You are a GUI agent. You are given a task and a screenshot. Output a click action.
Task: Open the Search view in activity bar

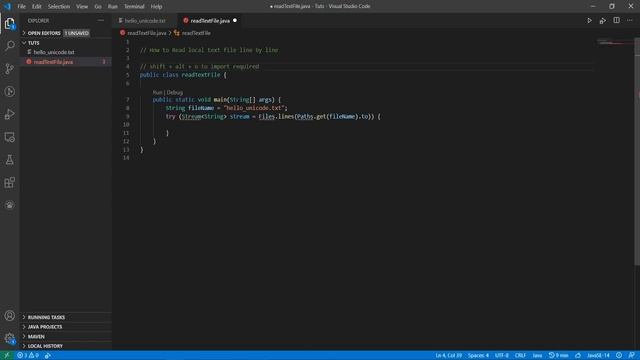click(x=9, y=45)
